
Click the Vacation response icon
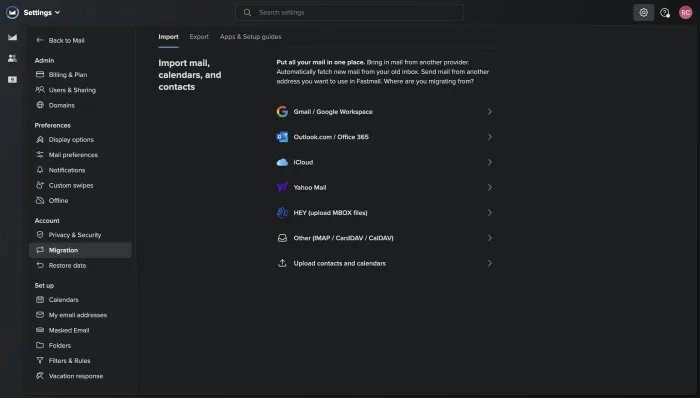tap(40, 376)
